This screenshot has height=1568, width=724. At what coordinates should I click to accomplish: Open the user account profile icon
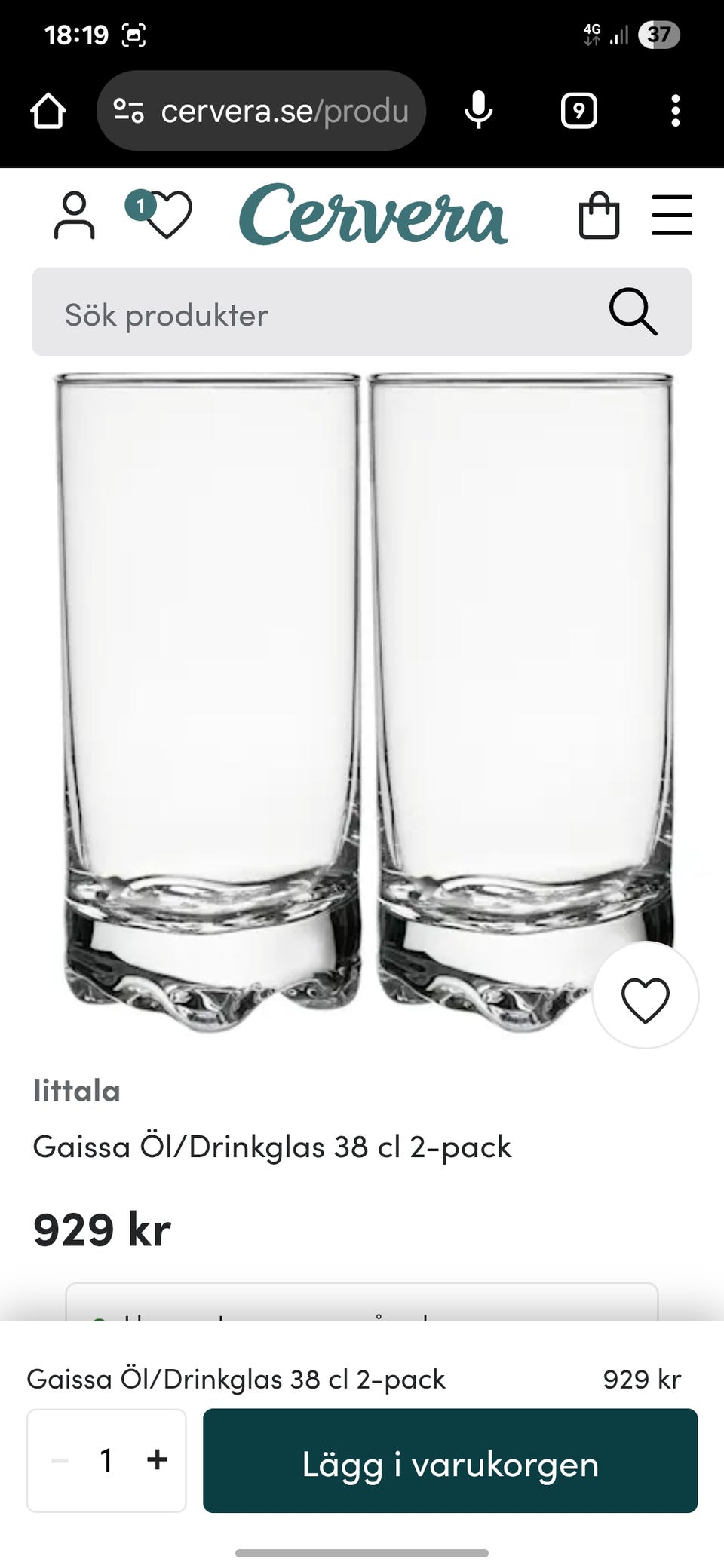[x=75, y=216]
